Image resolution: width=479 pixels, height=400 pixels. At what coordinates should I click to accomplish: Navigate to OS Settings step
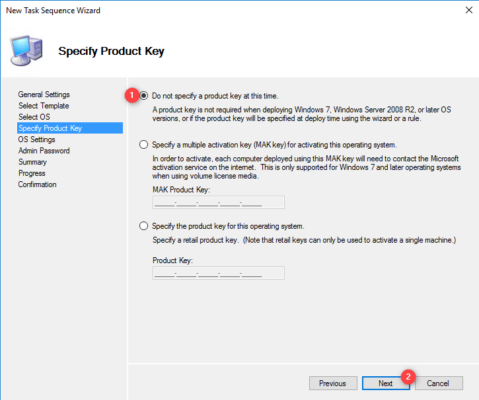[37, 139]
